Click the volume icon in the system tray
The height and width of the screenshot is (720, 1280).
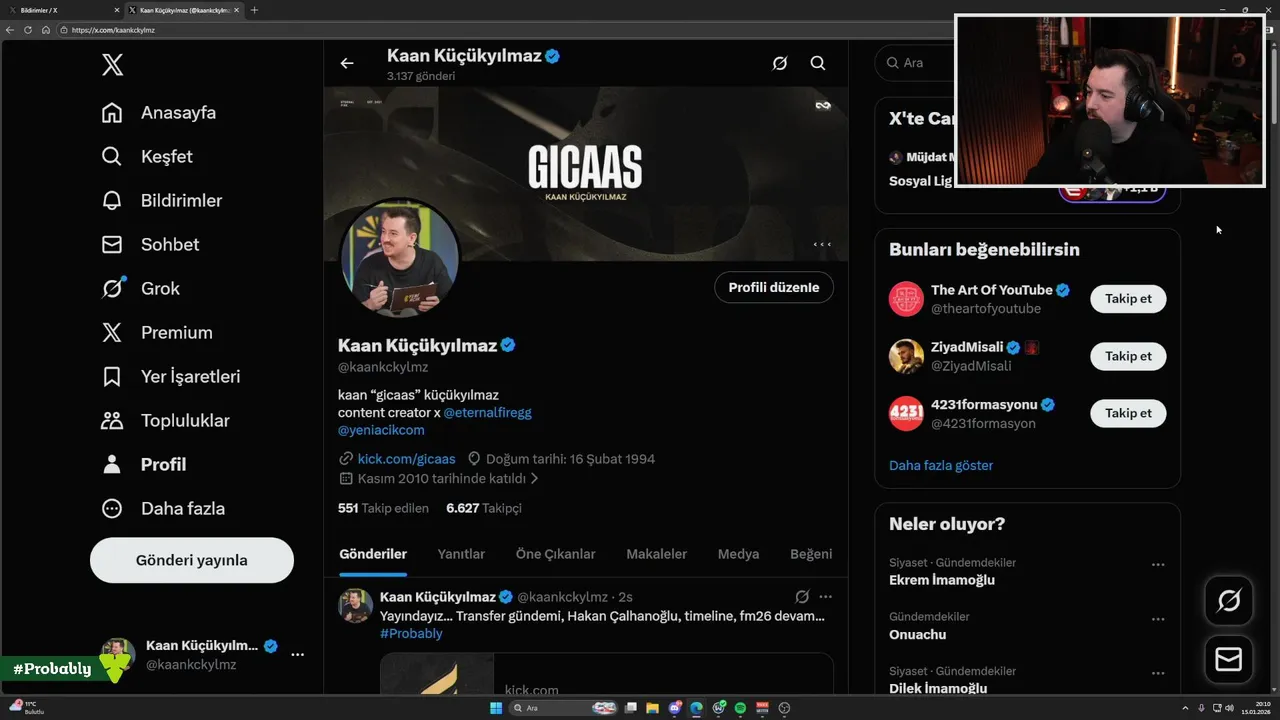pyautogui.click(x=1229, y=708)
